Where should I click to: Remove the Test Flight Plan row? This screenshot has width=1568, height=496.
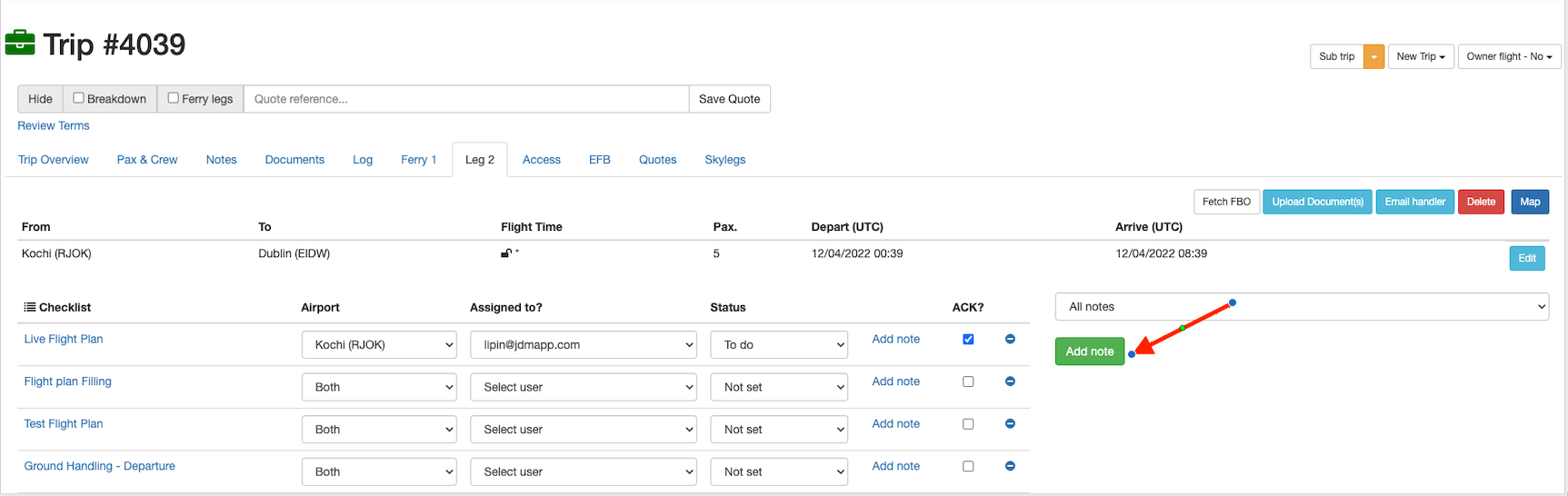pyautogui.click(x=1010, y=424)
